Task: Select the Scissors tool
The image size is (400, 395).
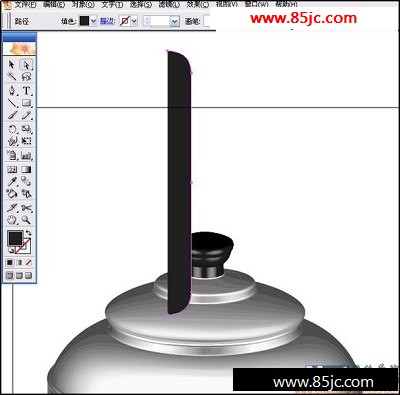Action: (x=26, y=208)
